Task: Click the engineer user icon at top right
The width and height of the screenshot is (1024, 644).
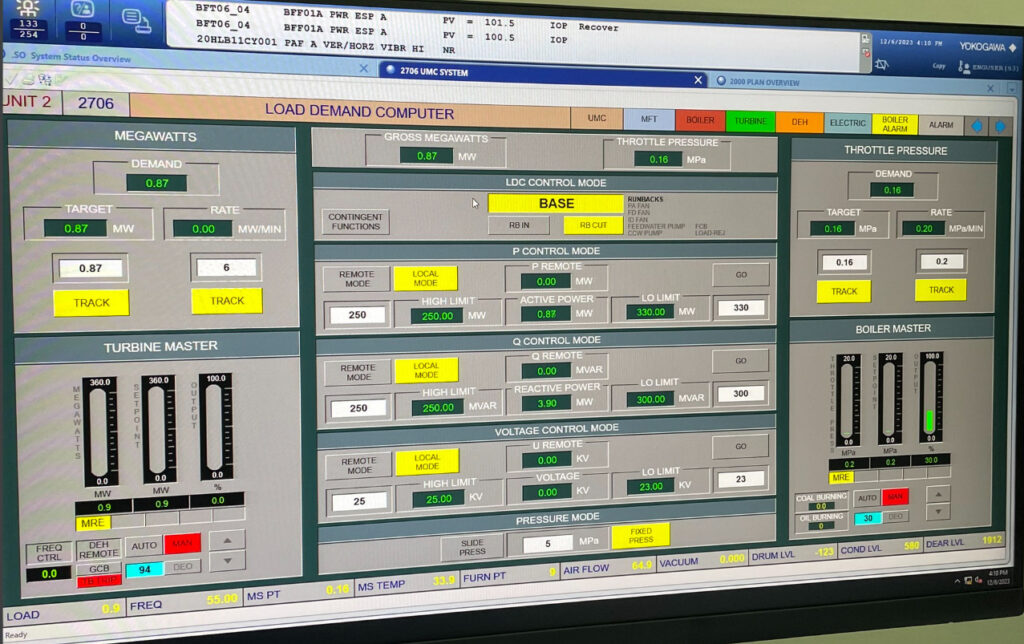Action: (x=965, y=67)
